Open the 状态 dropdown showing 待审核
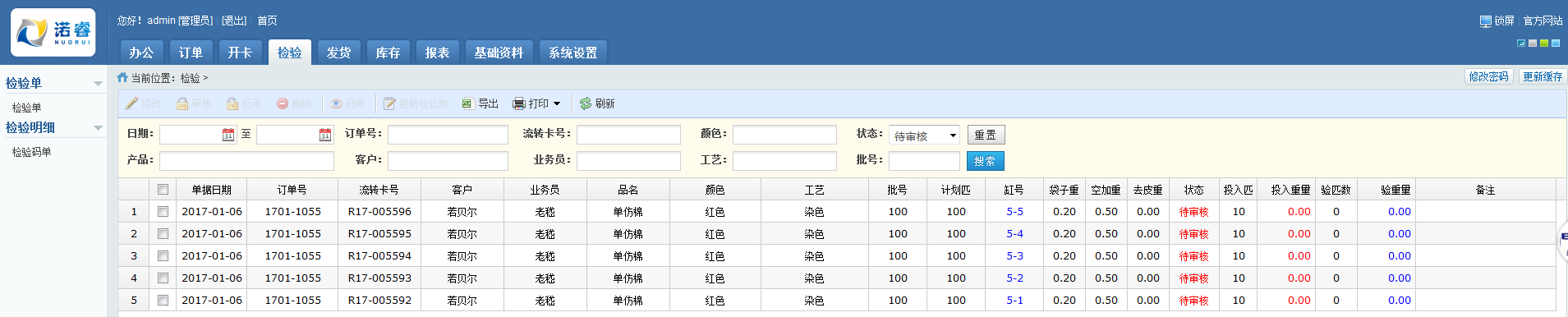 (x=924, y=136)
